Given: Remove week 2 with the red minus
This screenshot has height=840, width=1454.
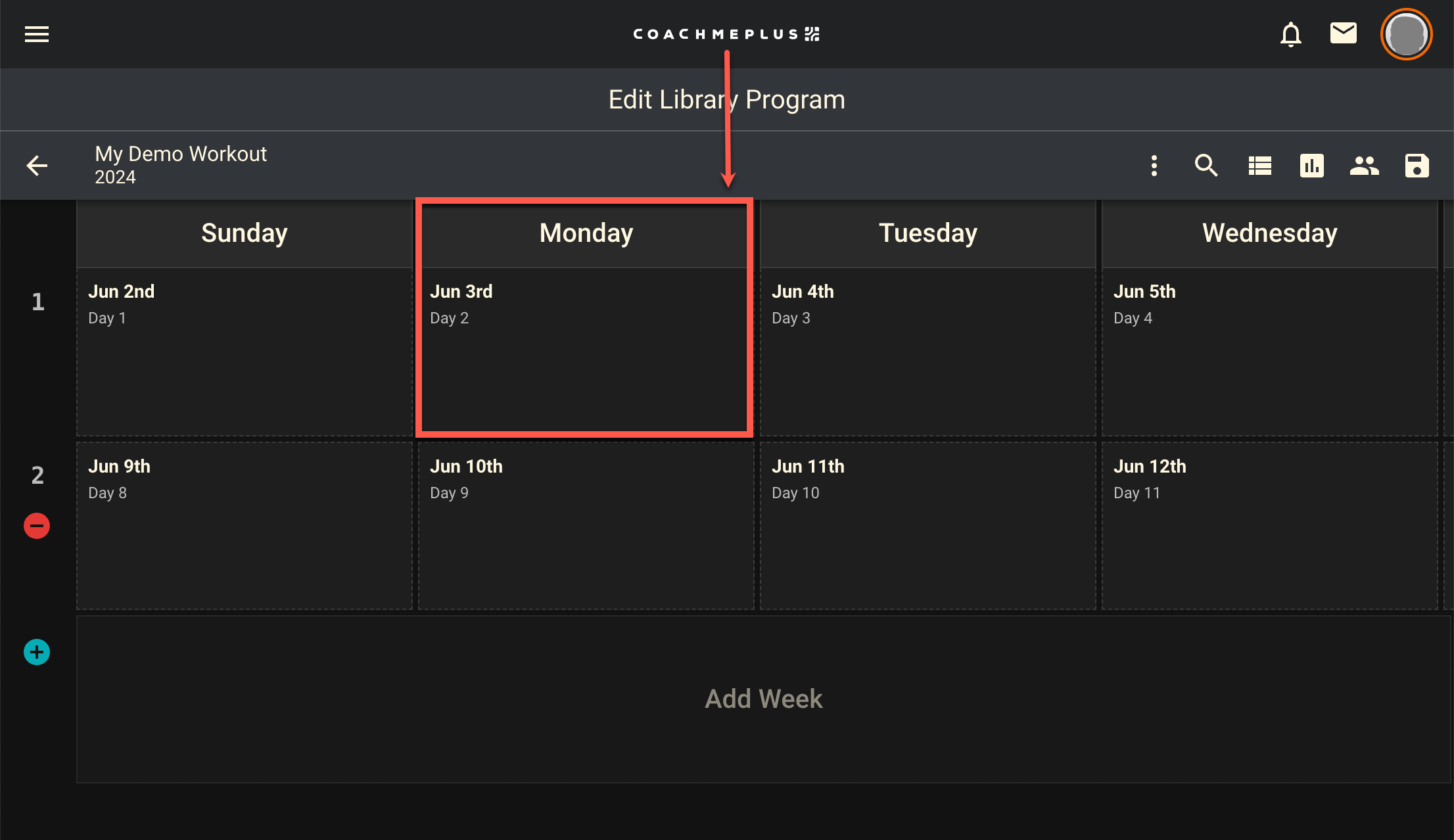Looking at the screenshot, I should click(37, 526).
